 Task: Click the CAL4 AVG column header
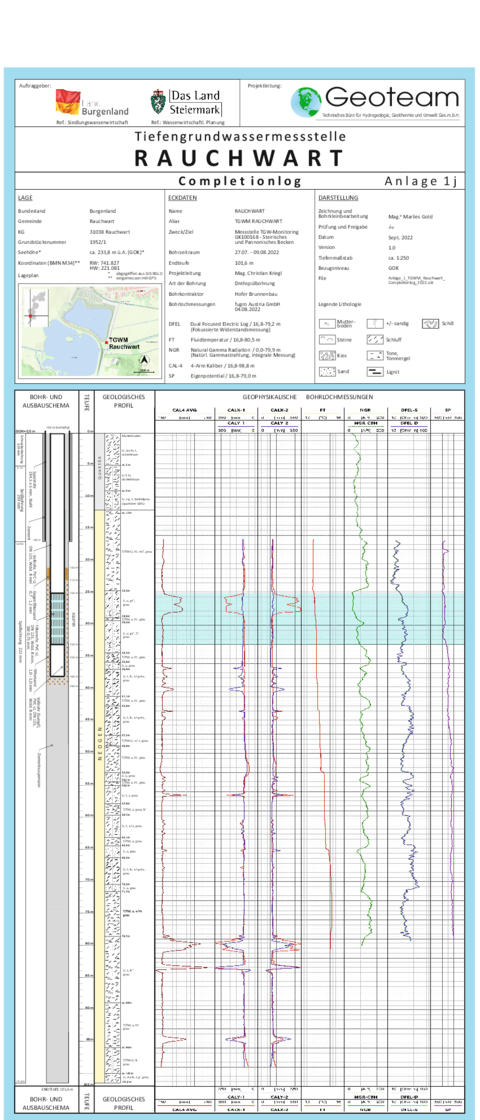[184, 410]
